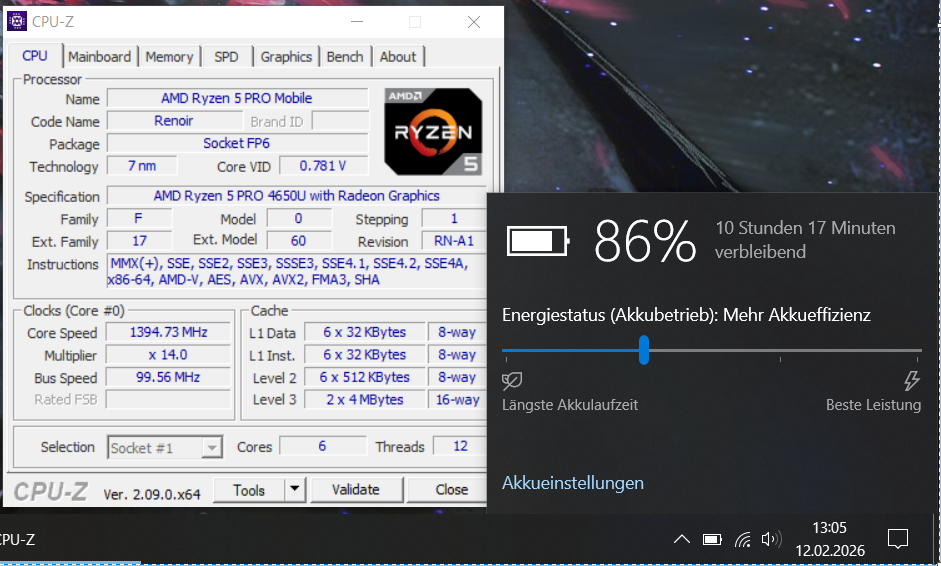Screen dimensions: 941x566
Task: Close the CPU-Z window with the X
Action: (x=474, y=22)
